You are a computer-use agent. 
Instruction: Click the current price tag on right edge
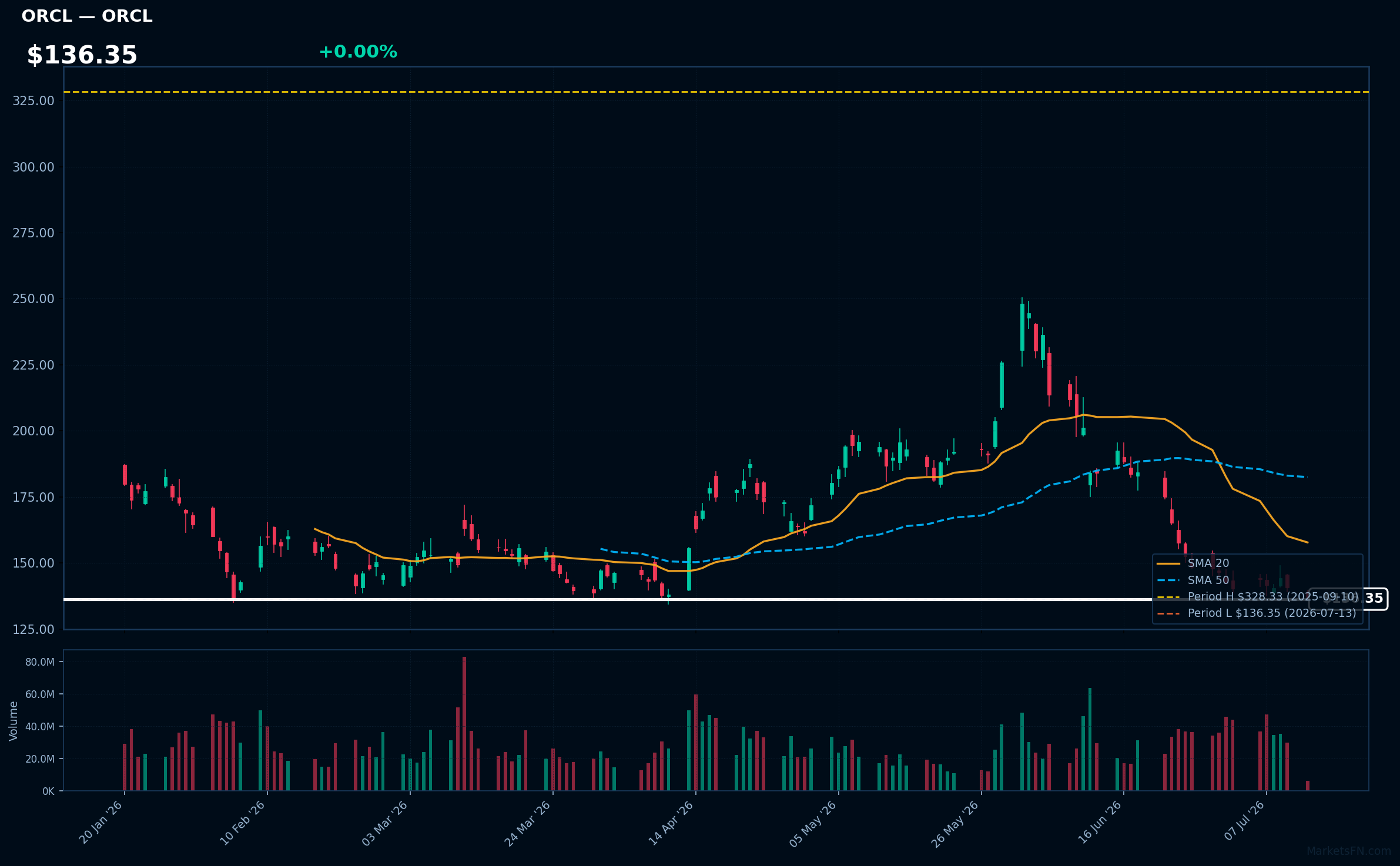point(1348,599)
